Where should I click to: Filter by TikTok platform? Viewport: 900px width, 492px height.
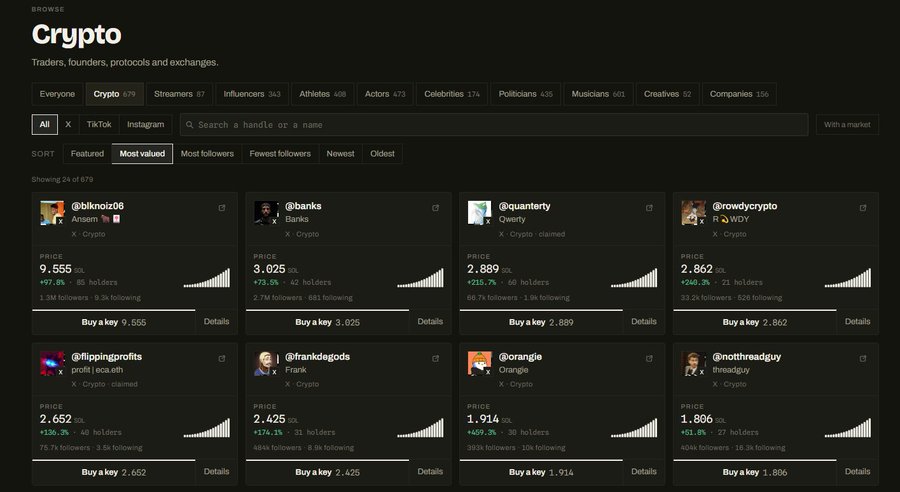click(x=99, y=125)
